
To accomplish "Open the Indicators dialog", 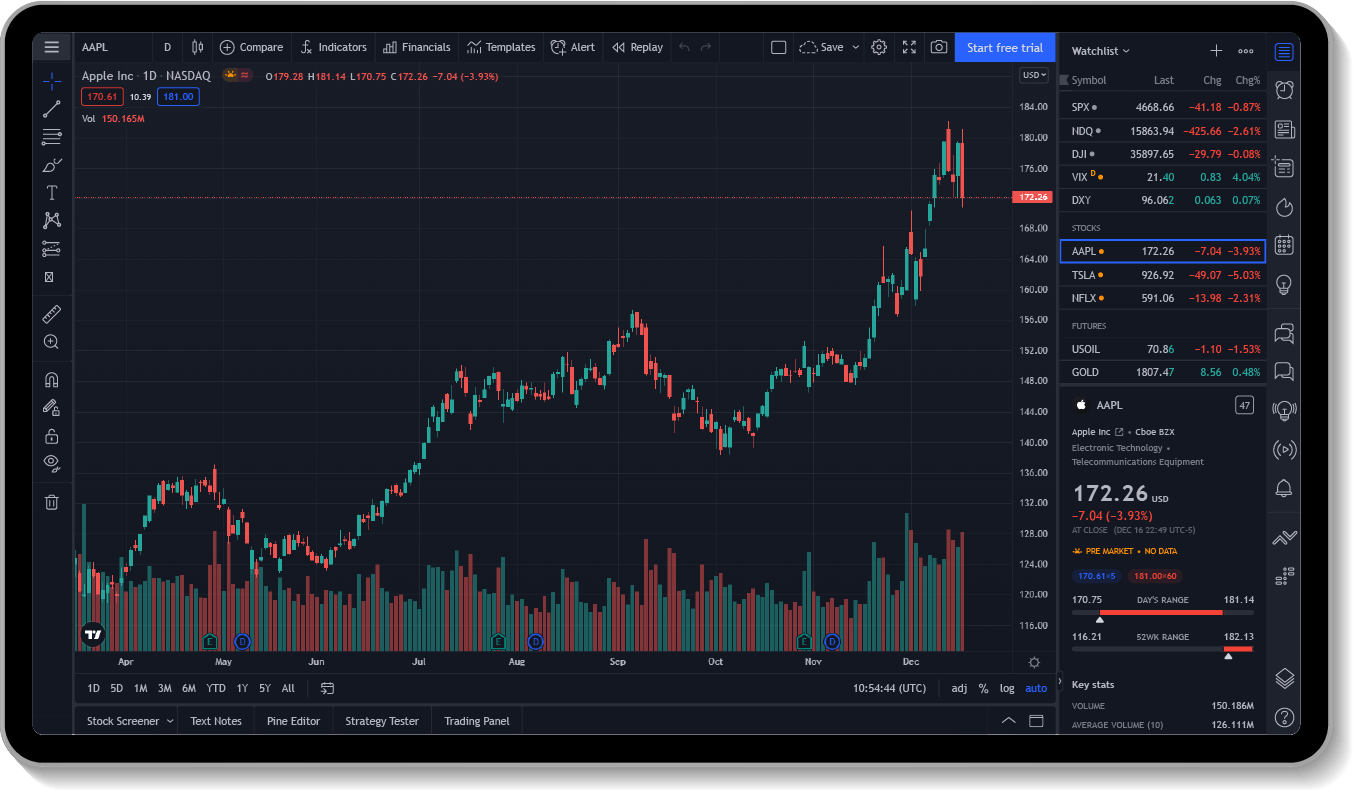I will pos(333,47).
